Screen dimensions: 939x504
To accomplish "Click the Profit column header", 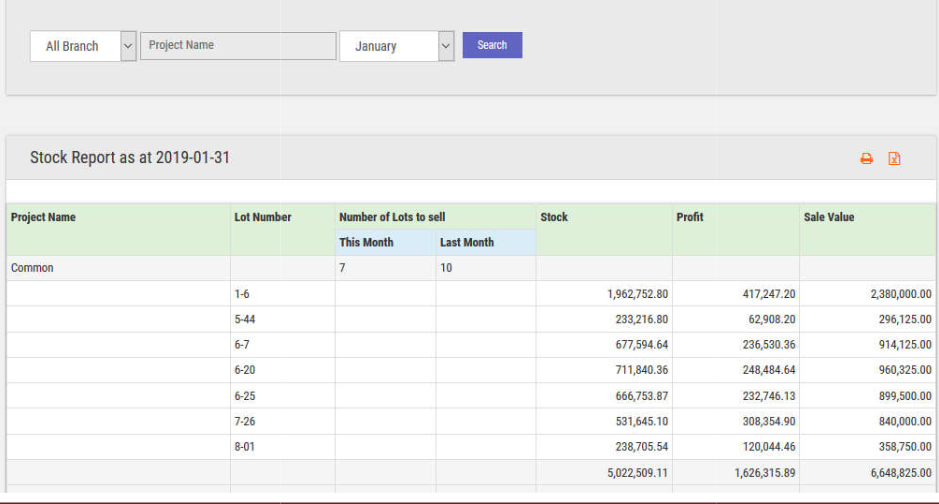I will pos(689,217).
